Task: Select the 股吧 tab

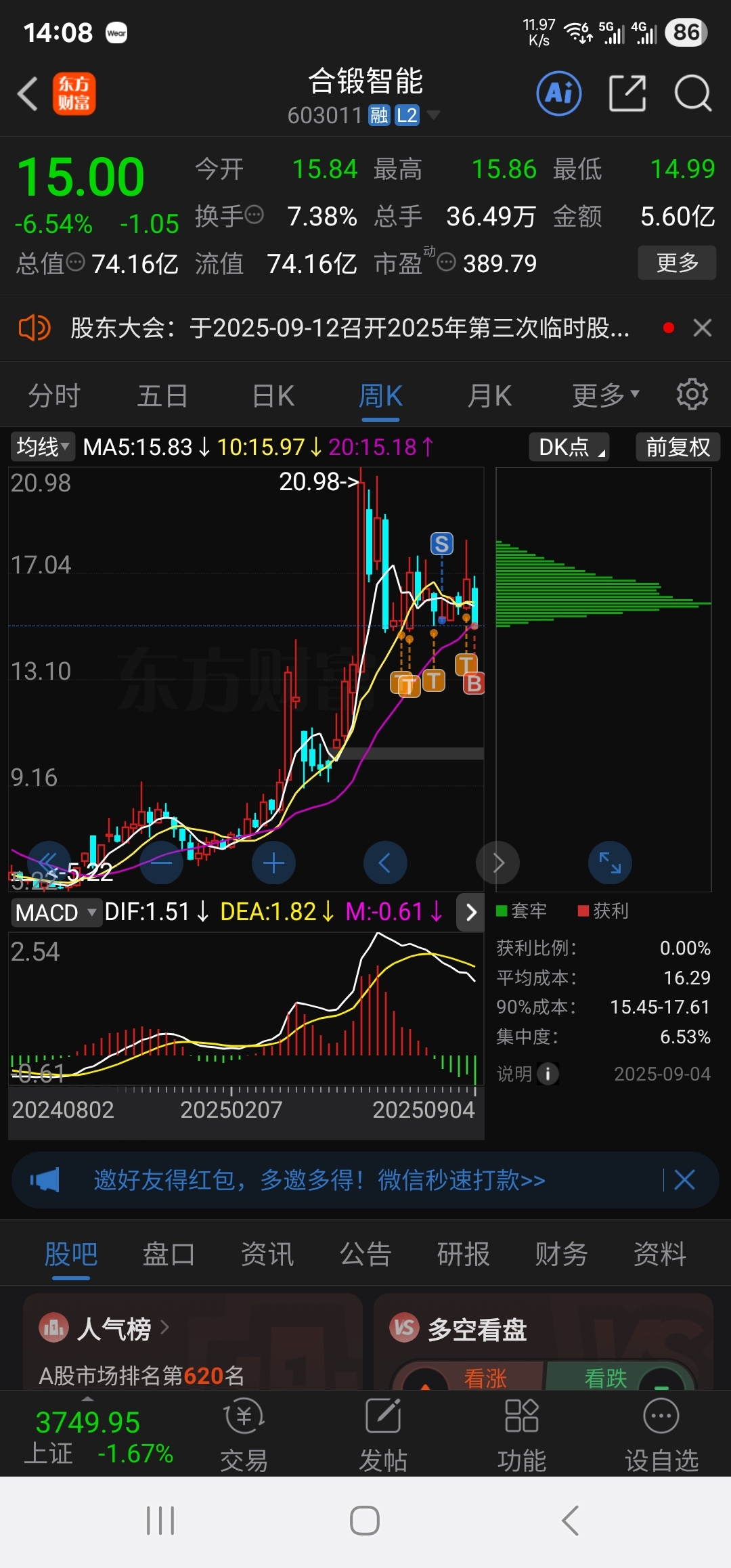Action: pos(71,1254)
